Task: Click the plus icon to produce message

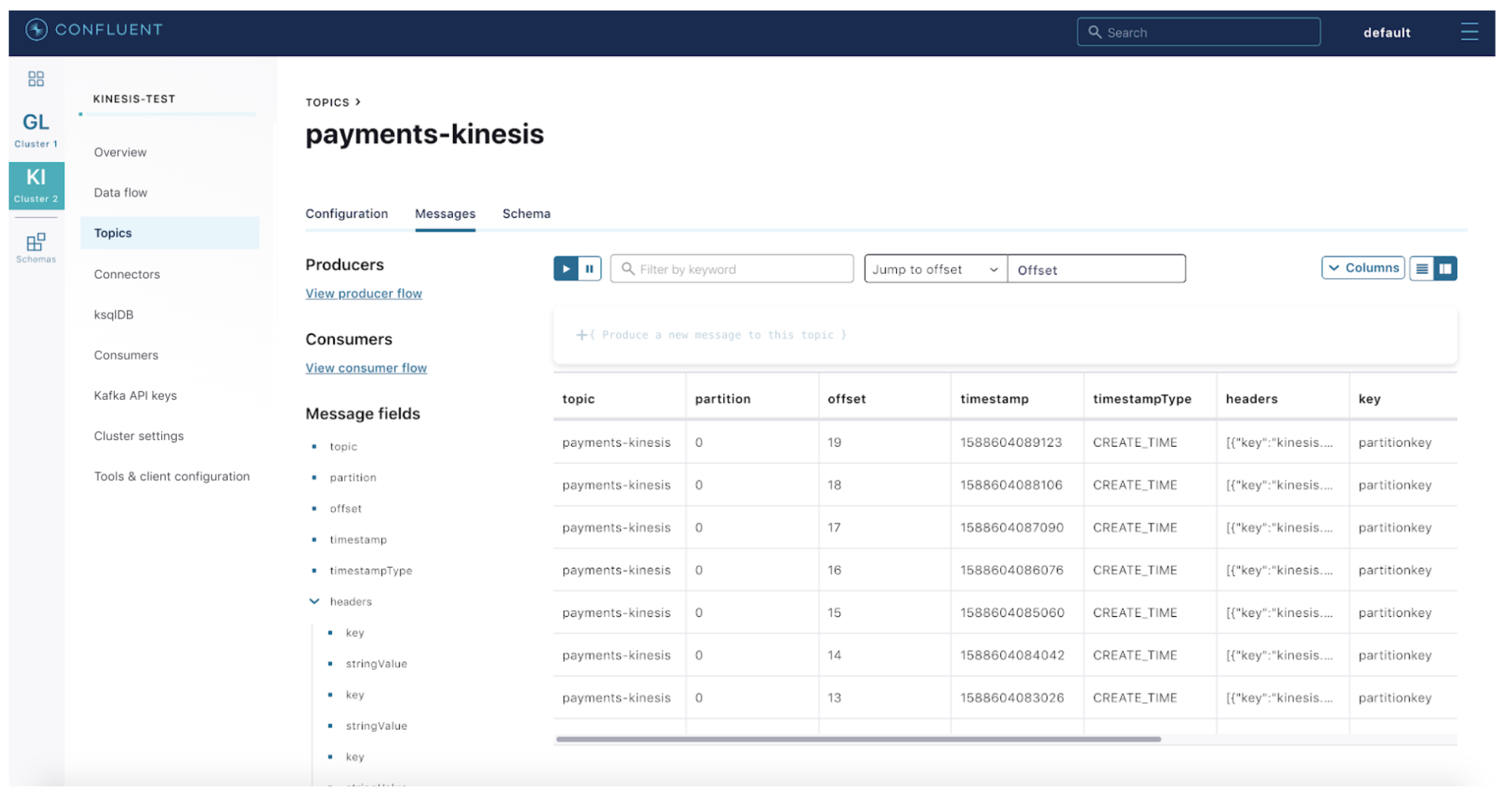Action: tap(582, 334)
